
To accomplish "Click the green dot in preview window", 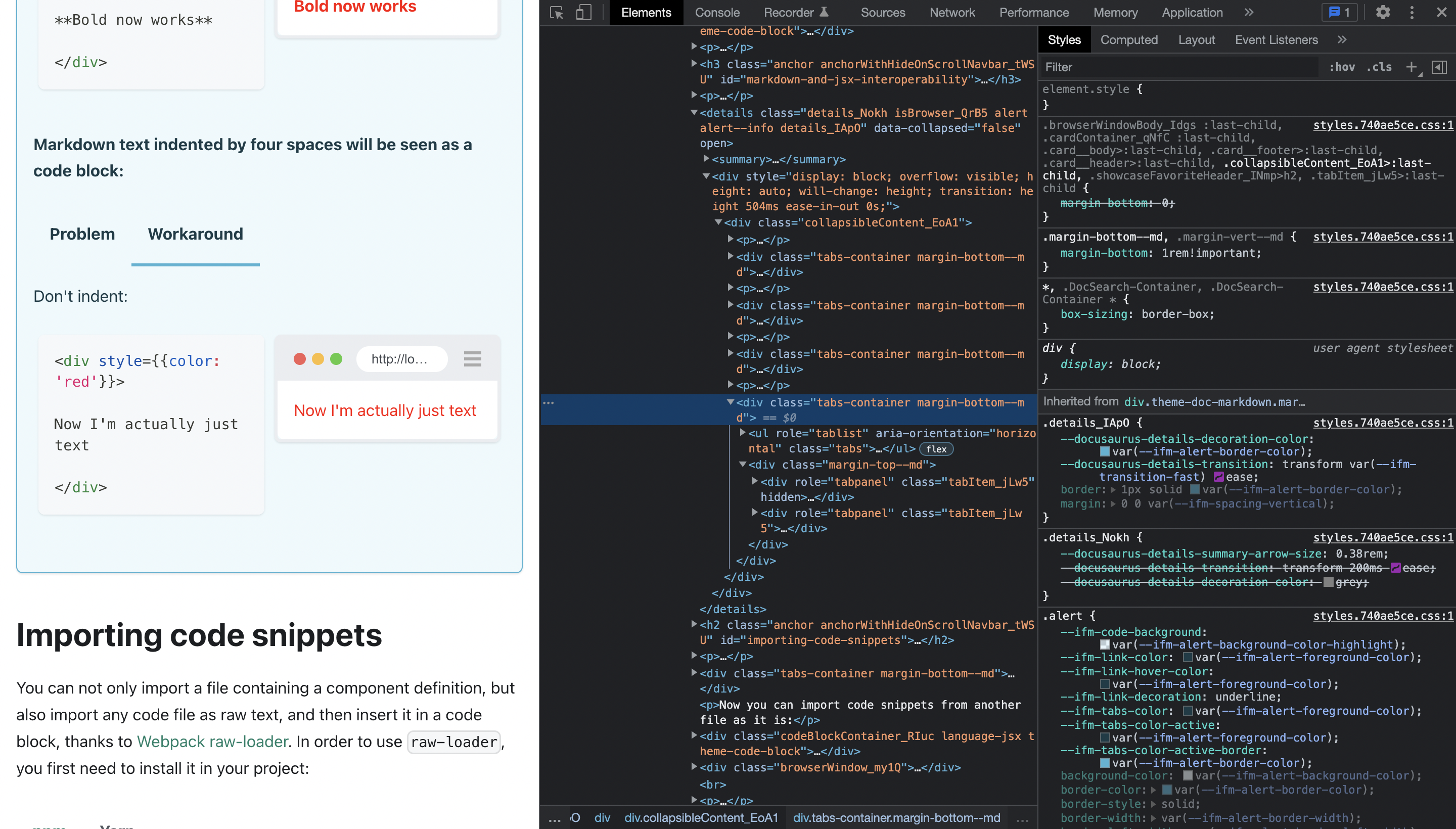I will (x=336, y=359).
